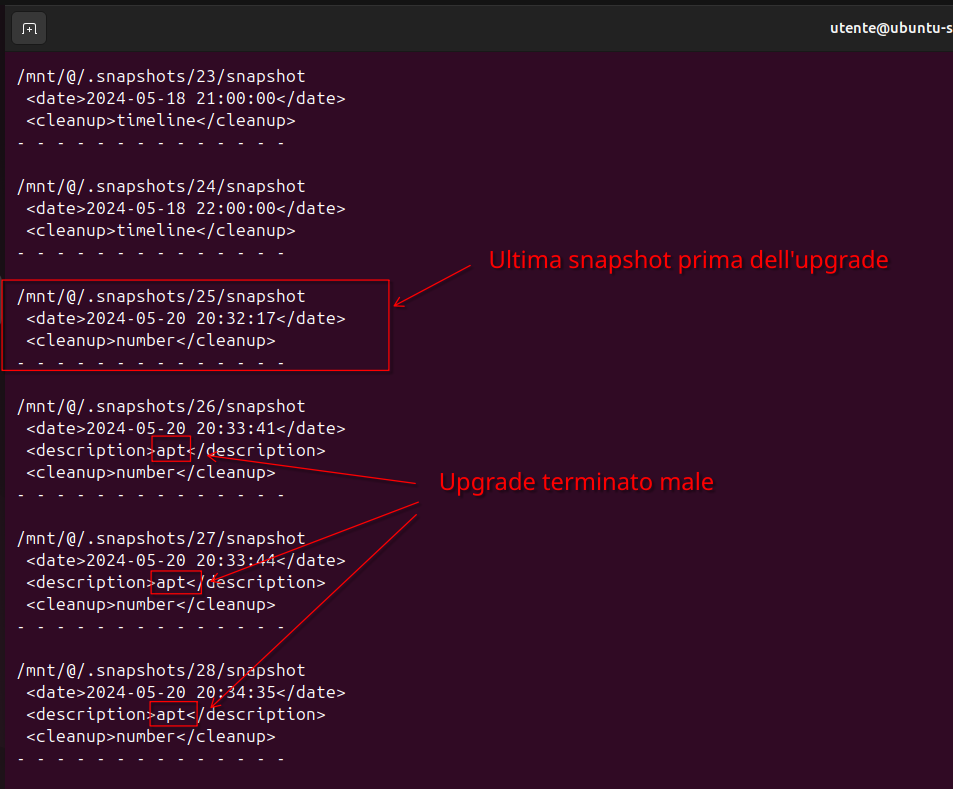This screenshot has width=953, height=789.
Task: Click the boxed apt description in snapshot 27
Action: pos(175,582)
